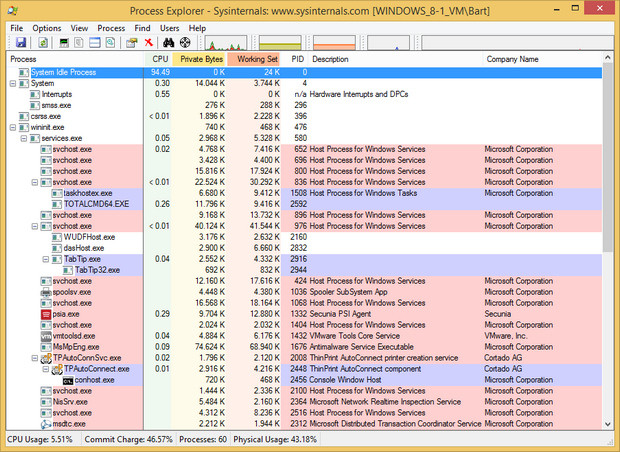Sort by the CPU column header
620x452 pixels.
click(x=158, y=59)
